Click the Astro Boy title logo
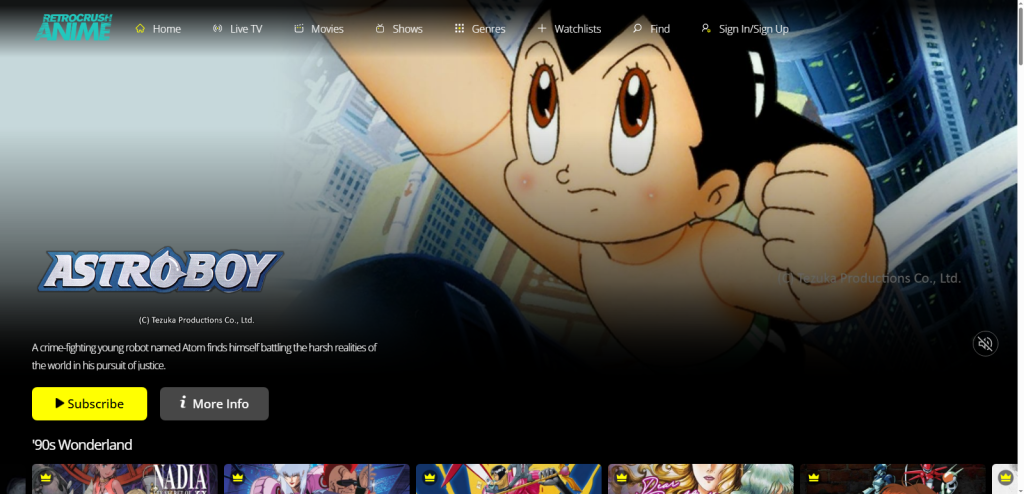The image size is (1024, 494). point(160,270)
